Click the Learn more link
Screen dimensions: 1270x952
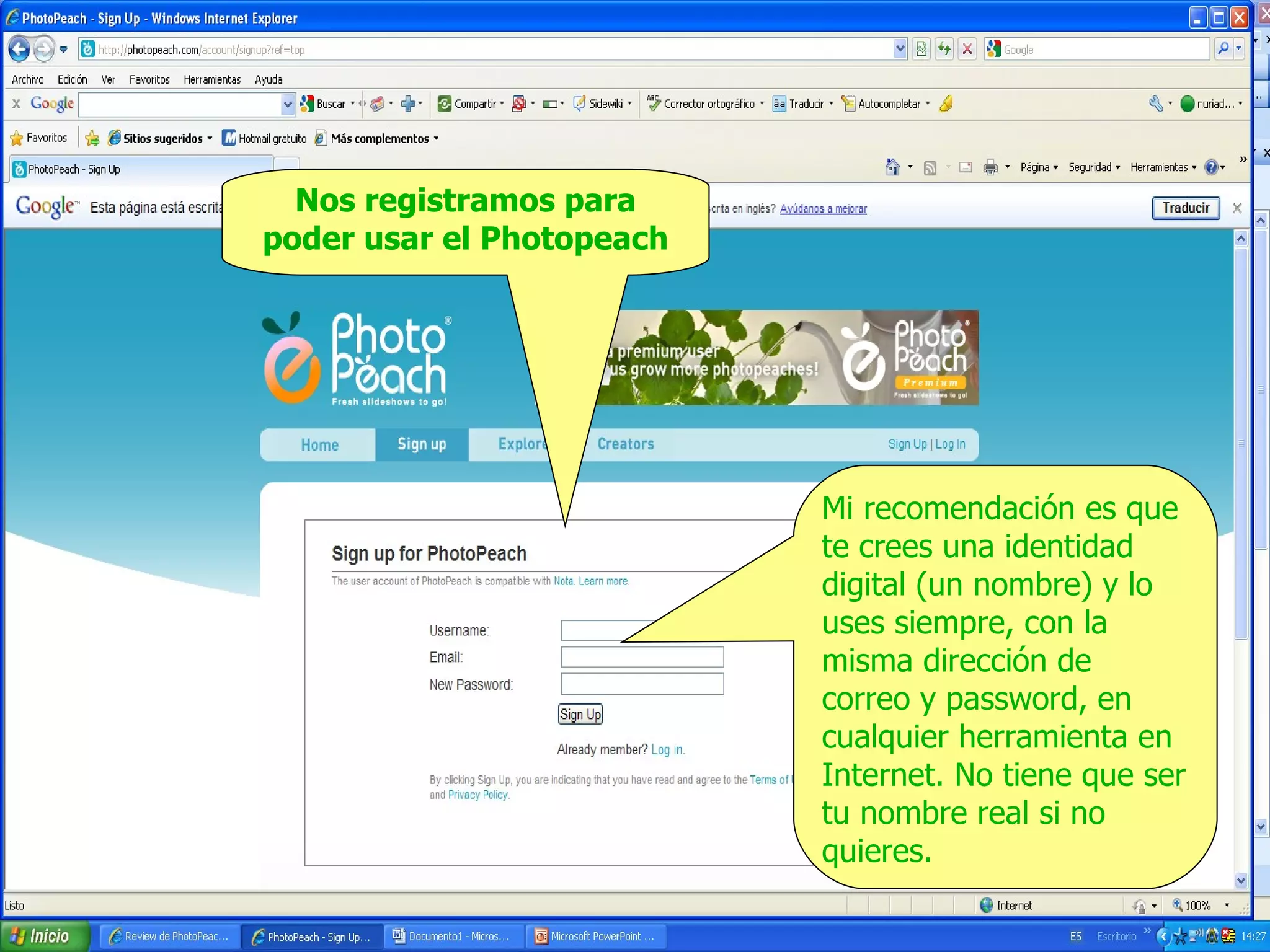coord(603,581)
